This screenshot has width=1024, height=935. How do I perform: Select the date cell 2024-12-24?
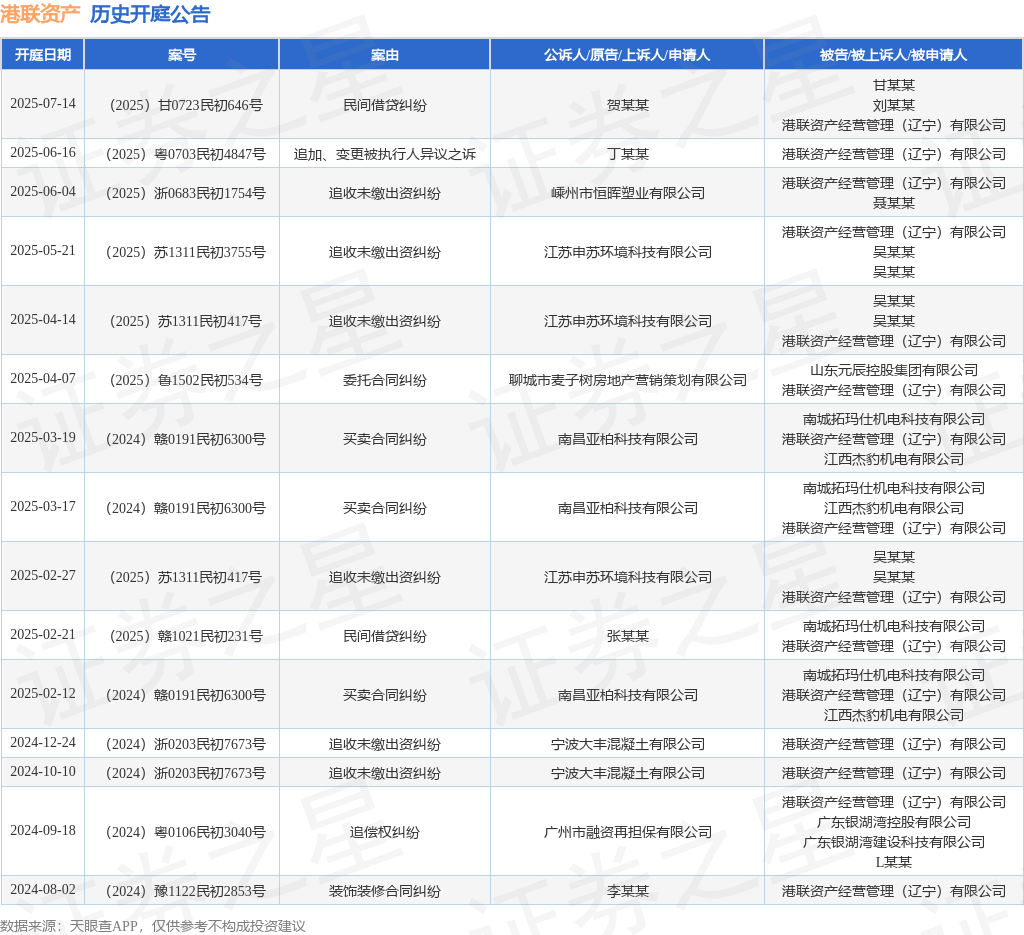point(43,743)
